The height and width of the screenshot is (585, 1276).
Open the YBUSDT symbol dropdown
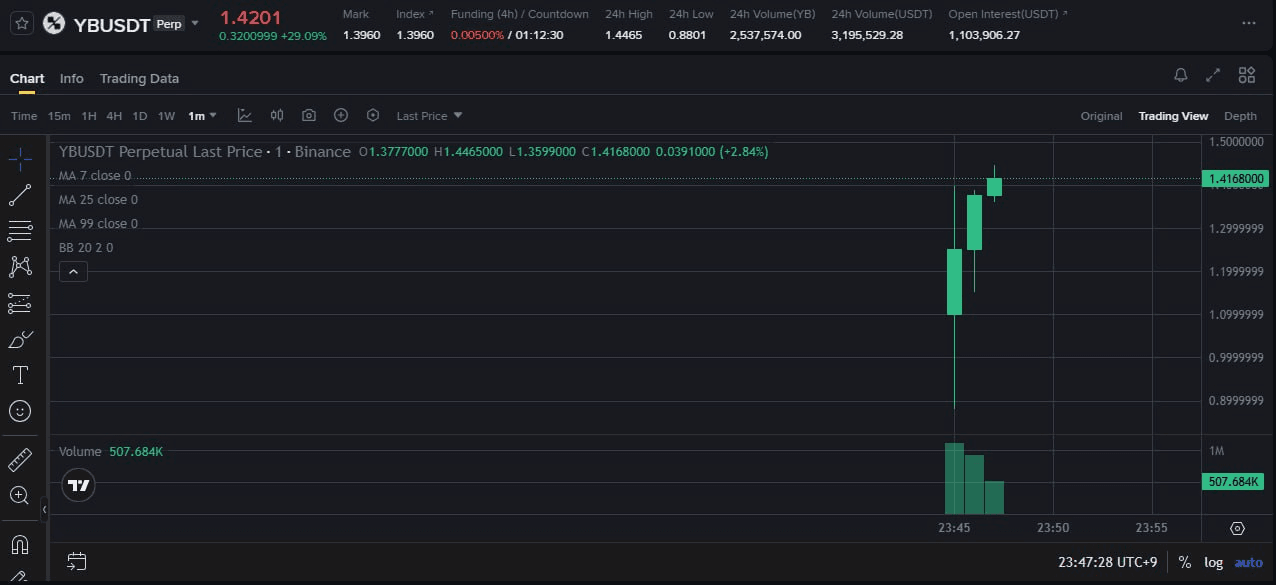195,23
